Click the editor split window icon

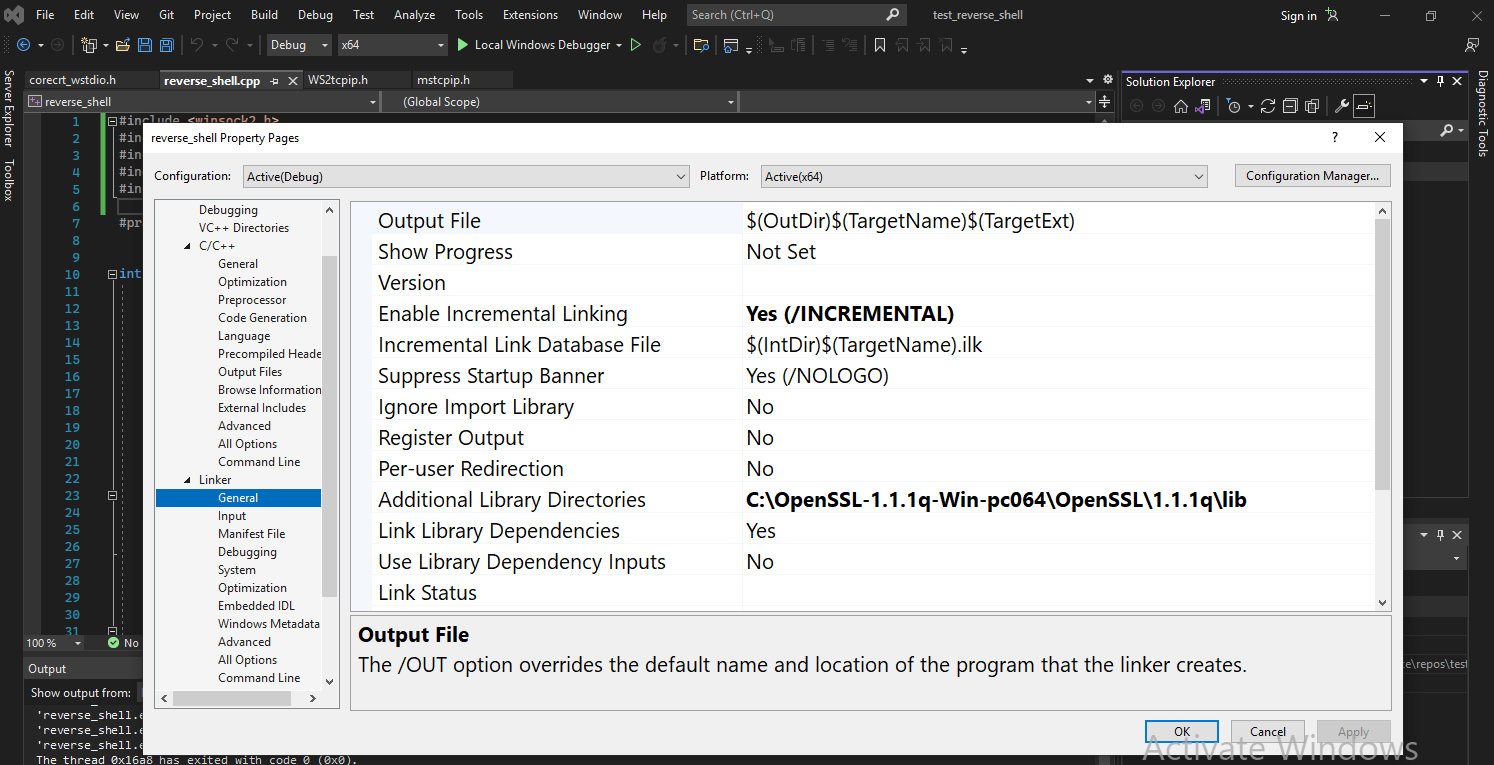(x=1104, y=102)
